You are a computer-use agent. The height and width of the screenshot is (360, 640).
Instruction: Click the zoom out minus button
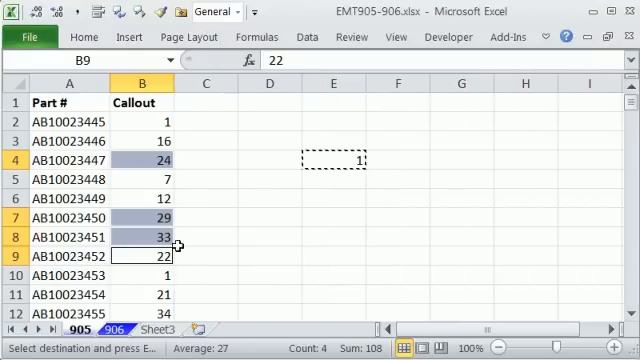point(498,348)
